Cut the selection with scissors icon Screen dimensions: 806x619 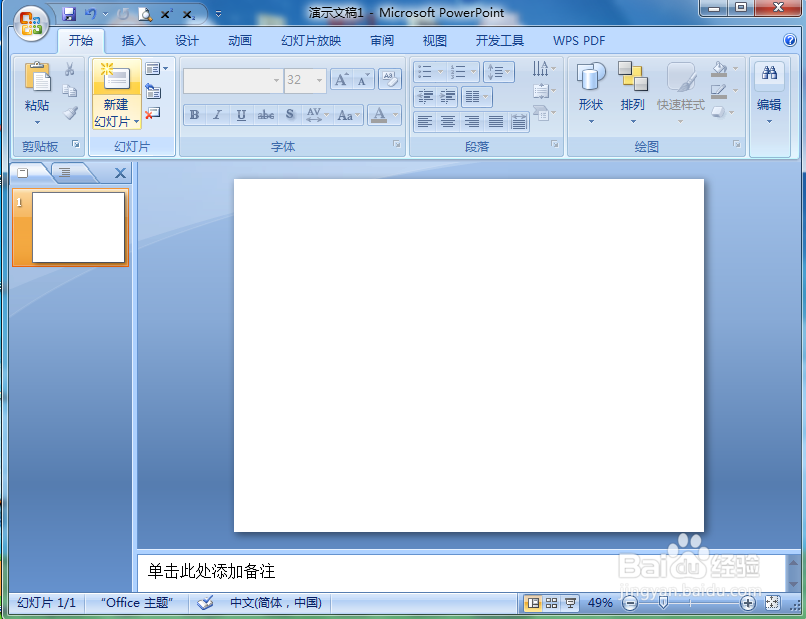pyautogui.click(x=69, y=69)
